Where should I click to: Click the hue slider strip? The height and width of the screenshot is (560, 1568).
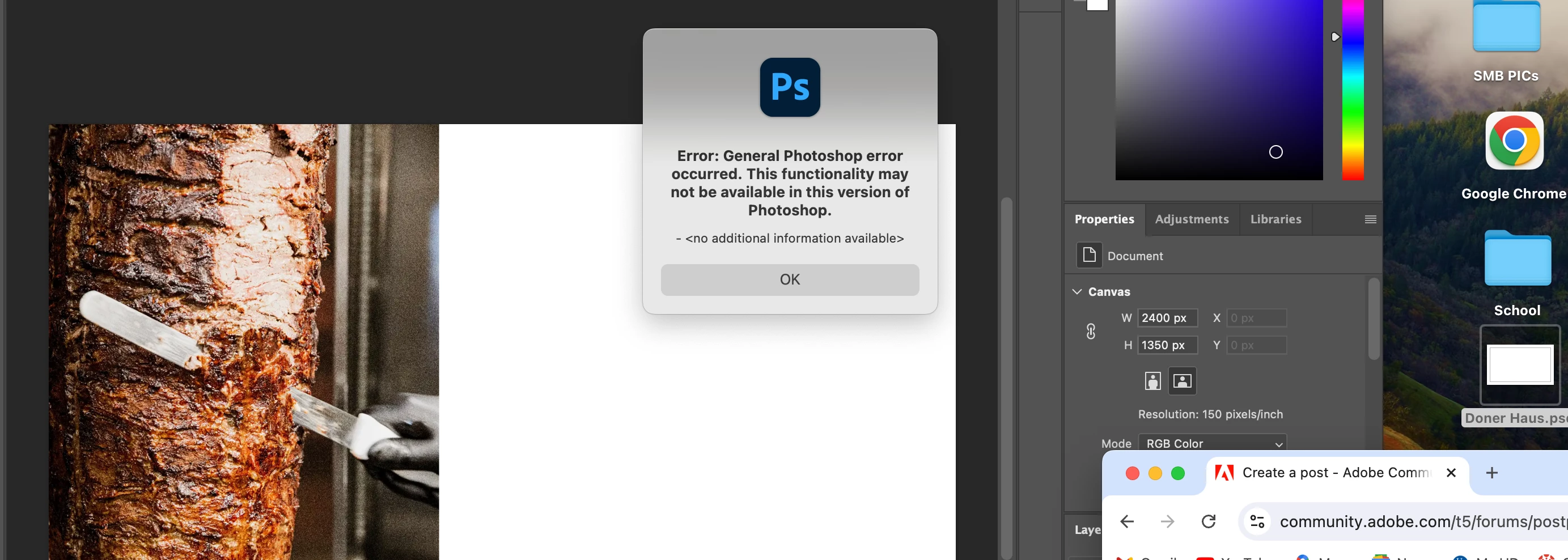(x=1353, y=90)
